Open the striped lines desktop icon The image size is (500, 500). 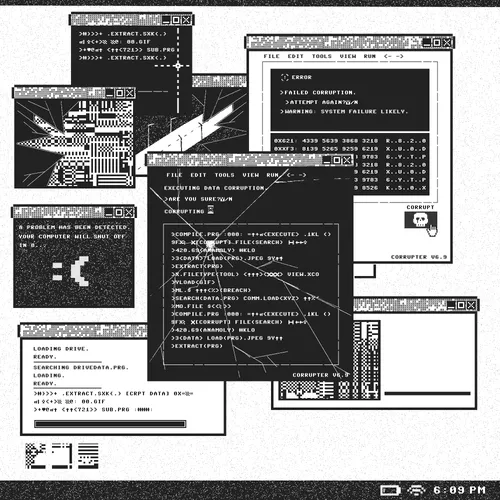click(88, 456)
